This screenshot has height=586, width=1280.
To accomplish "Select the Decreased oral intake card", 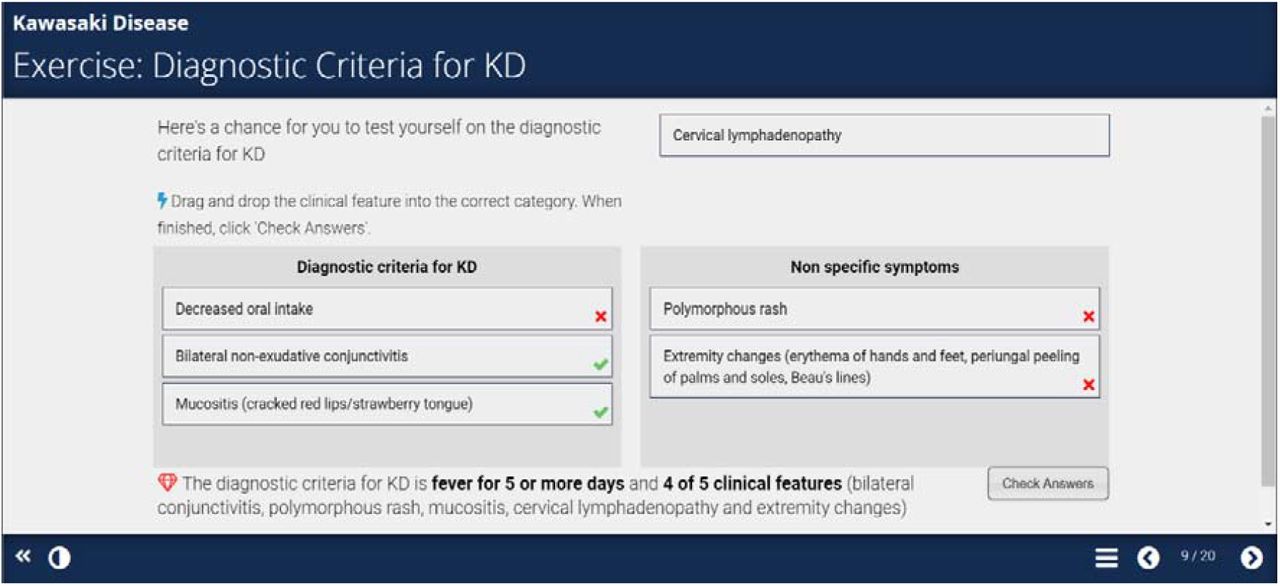I will (x=387, y=309).
